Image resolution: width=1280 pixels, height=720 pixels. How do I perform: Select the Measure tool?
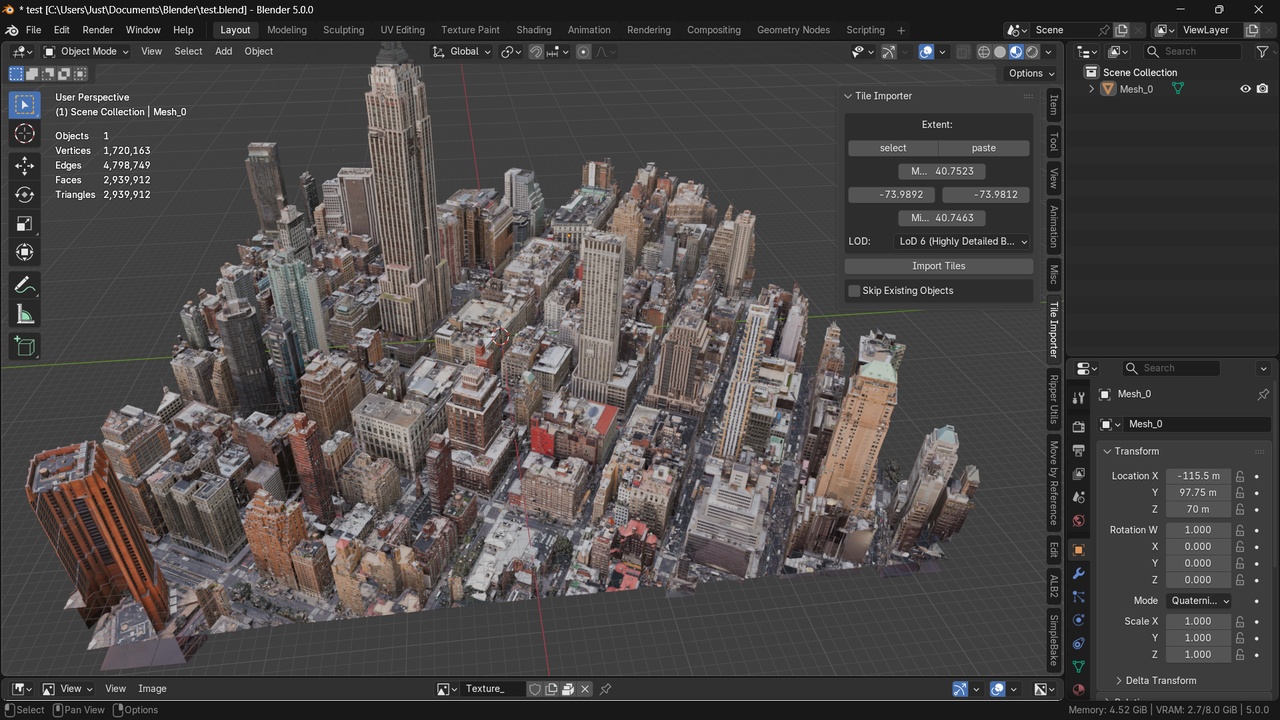pyautogui.click(x=25, y=315)
